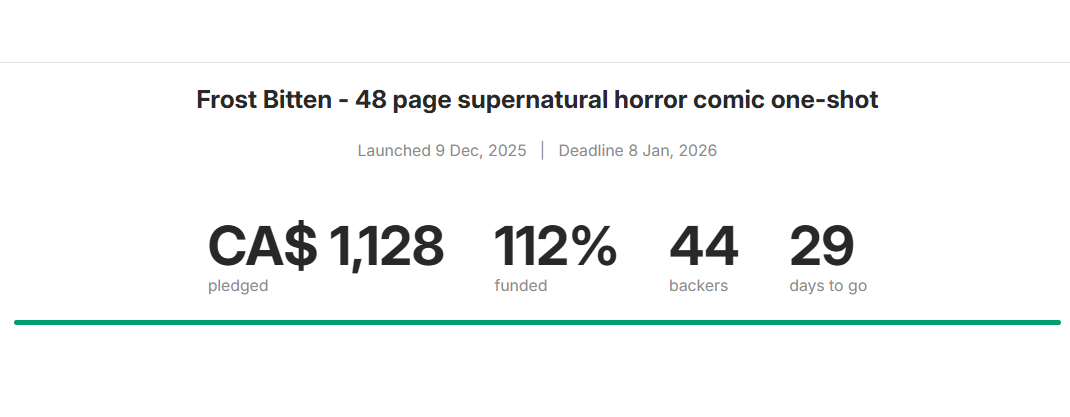The image size is (1070, 417).
Task: Click the 29 days remaining number
Action: point(821,247)
